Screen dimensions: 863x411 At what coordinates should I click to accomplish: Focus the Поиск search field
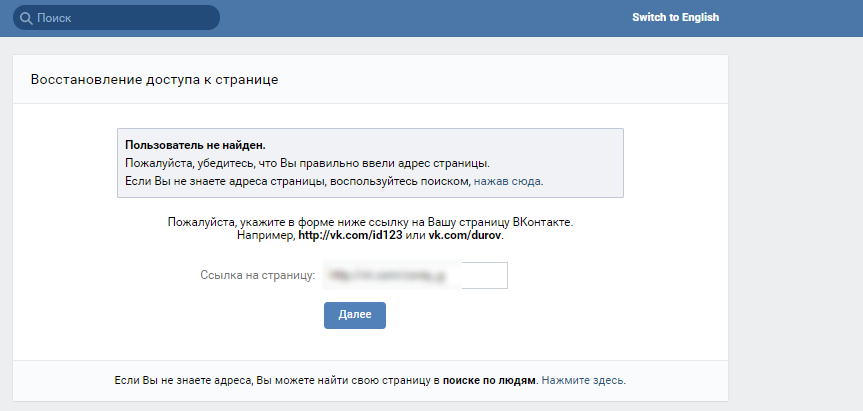(120, 18)
